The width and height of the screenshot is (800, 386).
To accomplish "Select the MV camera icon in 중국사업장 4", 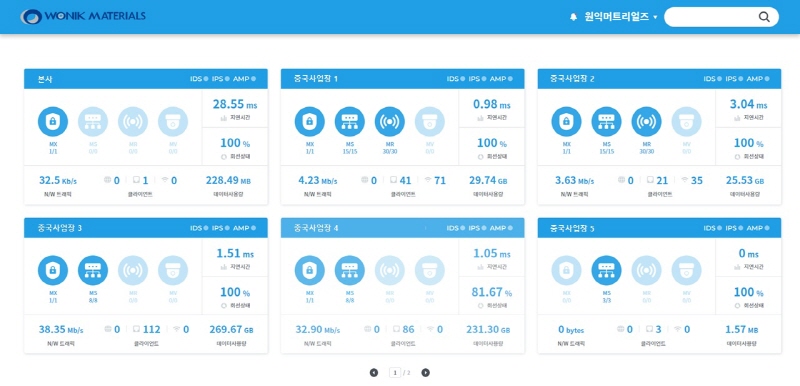I will 430,271.
